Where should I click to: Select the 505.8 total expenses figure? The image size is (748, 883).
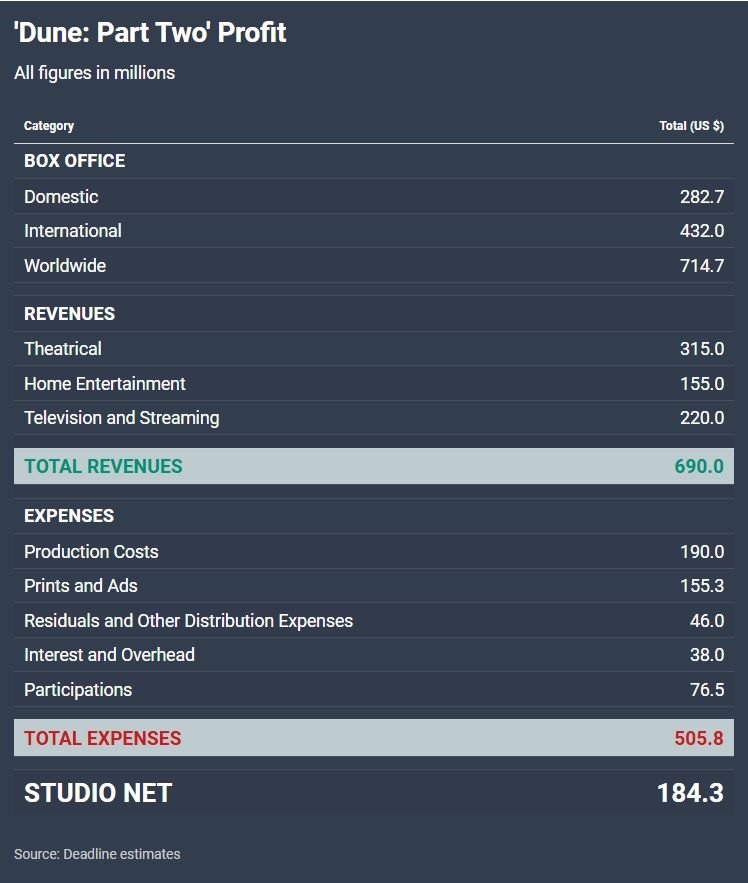click(699, 738)
